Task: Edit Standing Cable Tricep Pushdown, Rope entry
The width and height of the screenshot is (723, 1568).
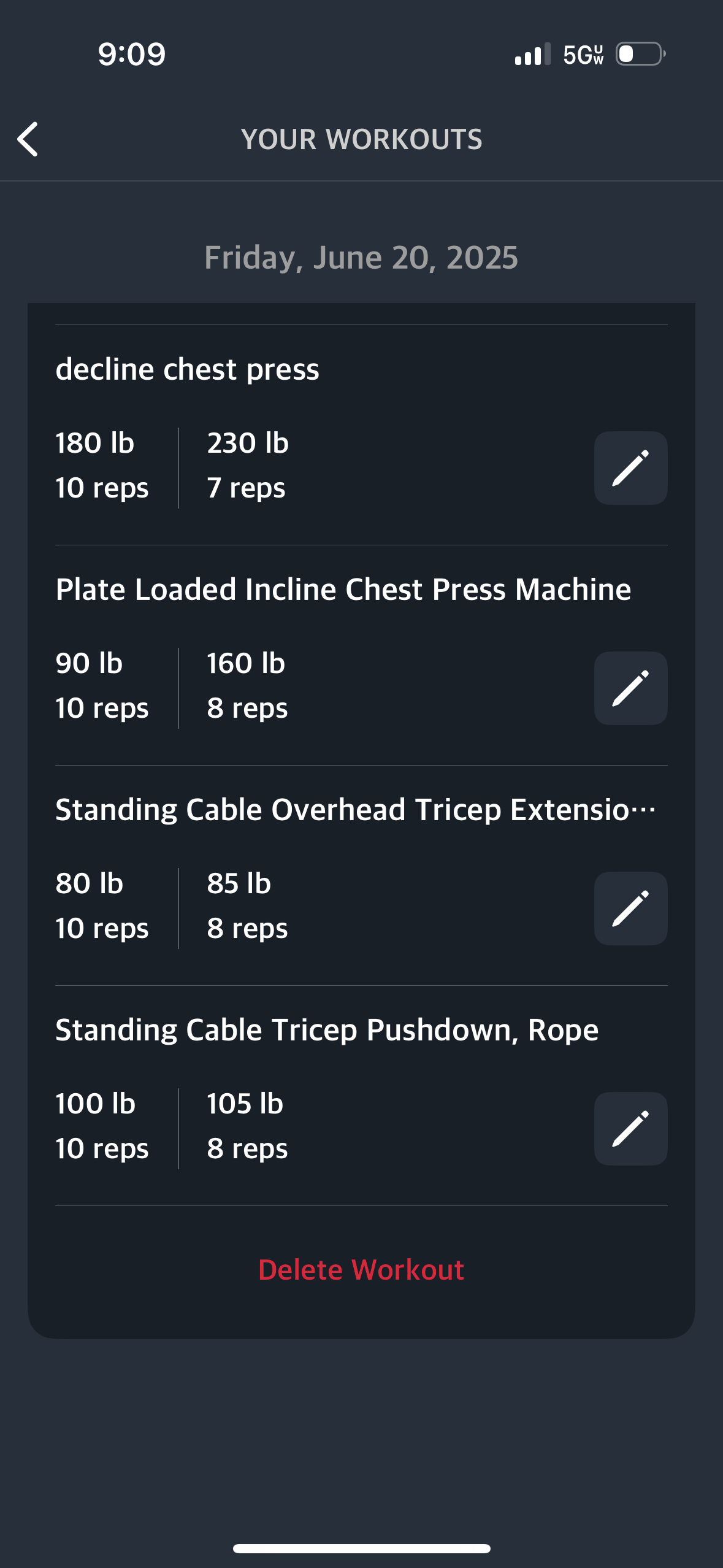Action: [630, 1129]
